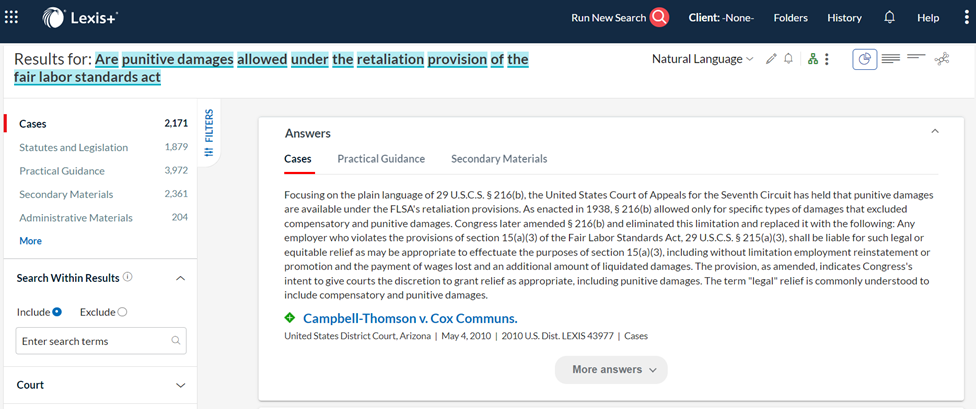Open the FILTERS side panel toggle

[x=209, y=134]
